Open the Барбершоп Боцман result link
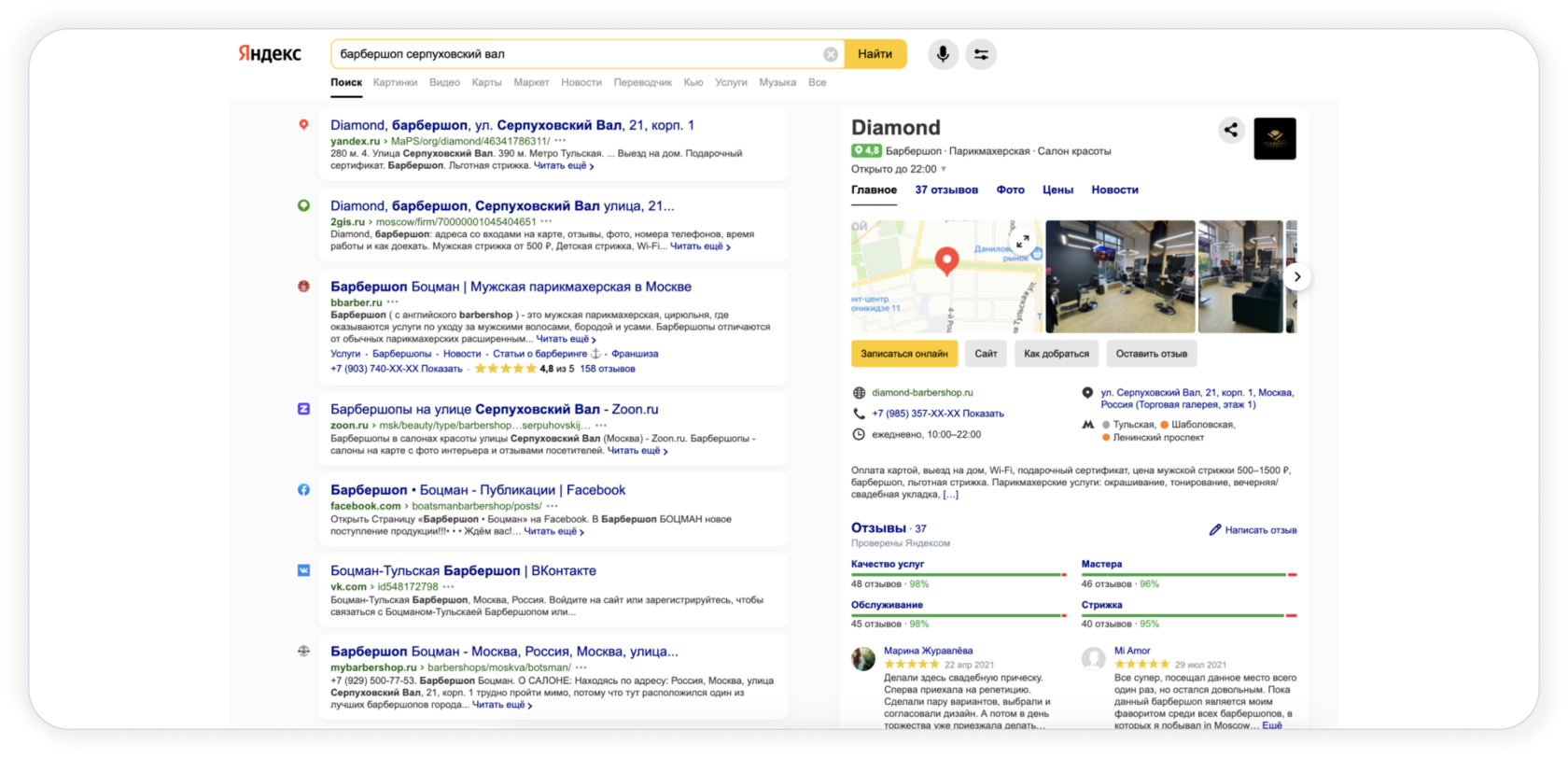Image resolution: width=1568 pixels, height=758 pixels. tap(511, 287)
